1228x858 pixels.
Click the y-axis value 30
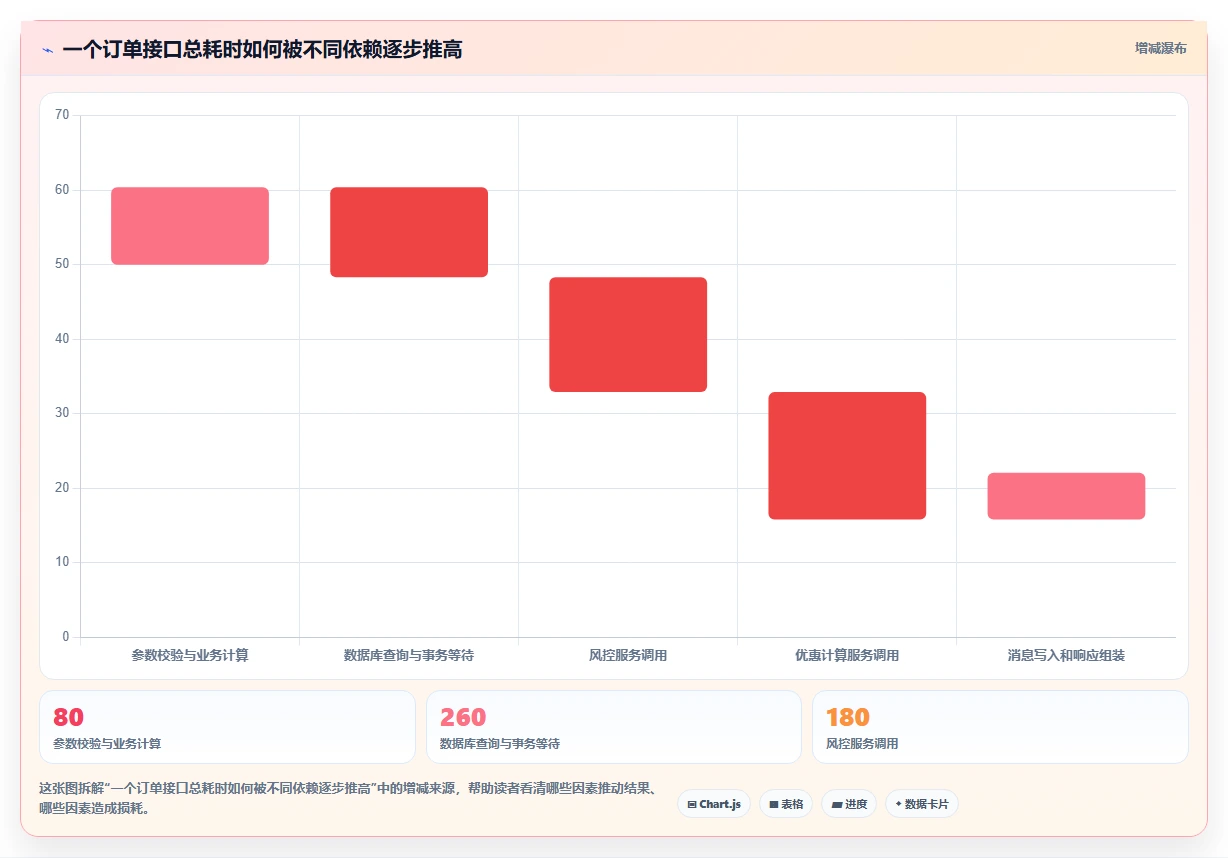coord(62,413)
